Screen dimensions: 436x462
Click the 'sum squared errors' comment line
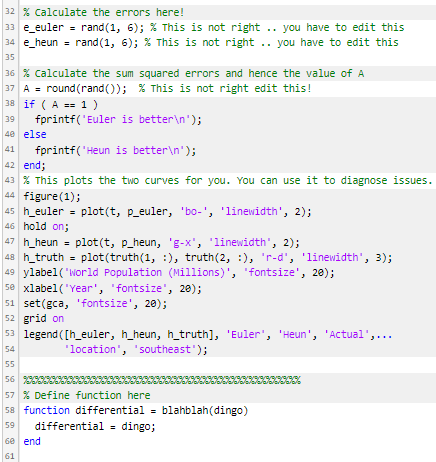tap(193, 73)
